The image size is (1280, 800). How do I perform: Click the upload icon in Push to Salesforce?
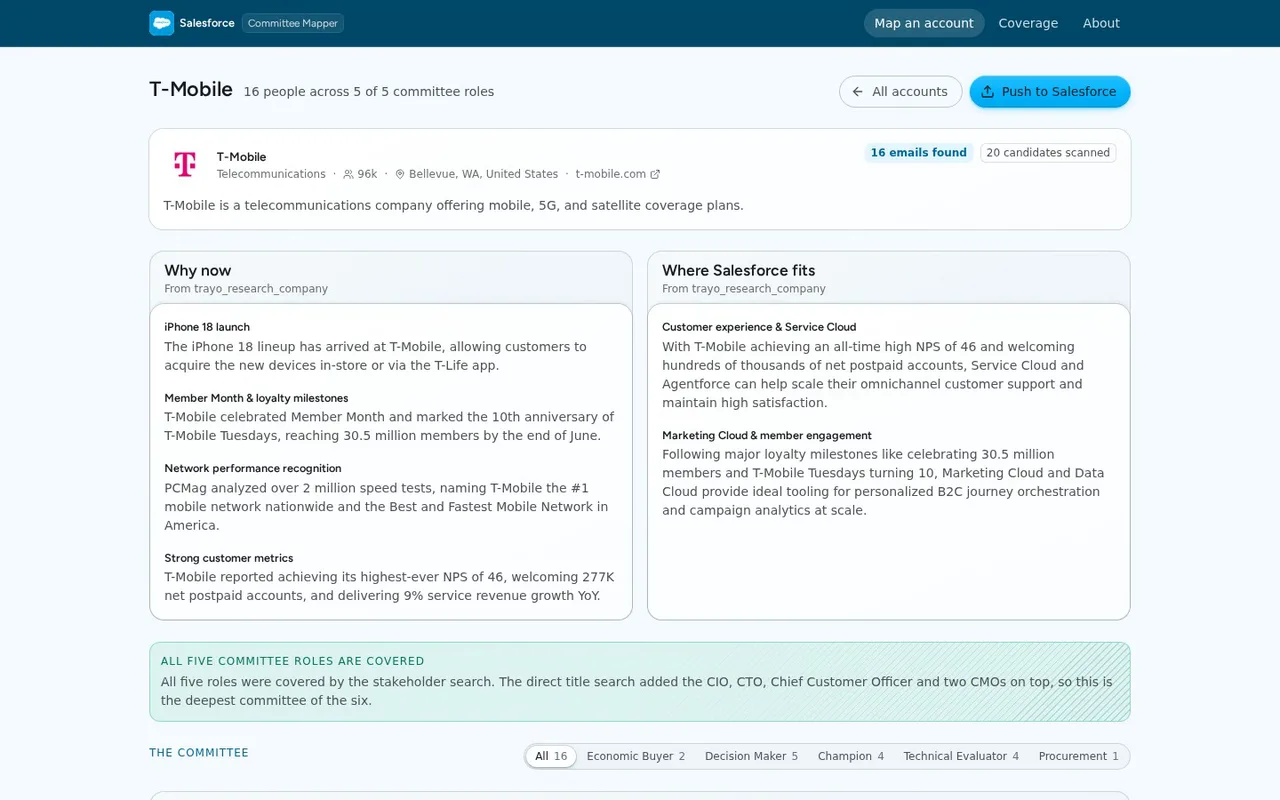987,92
